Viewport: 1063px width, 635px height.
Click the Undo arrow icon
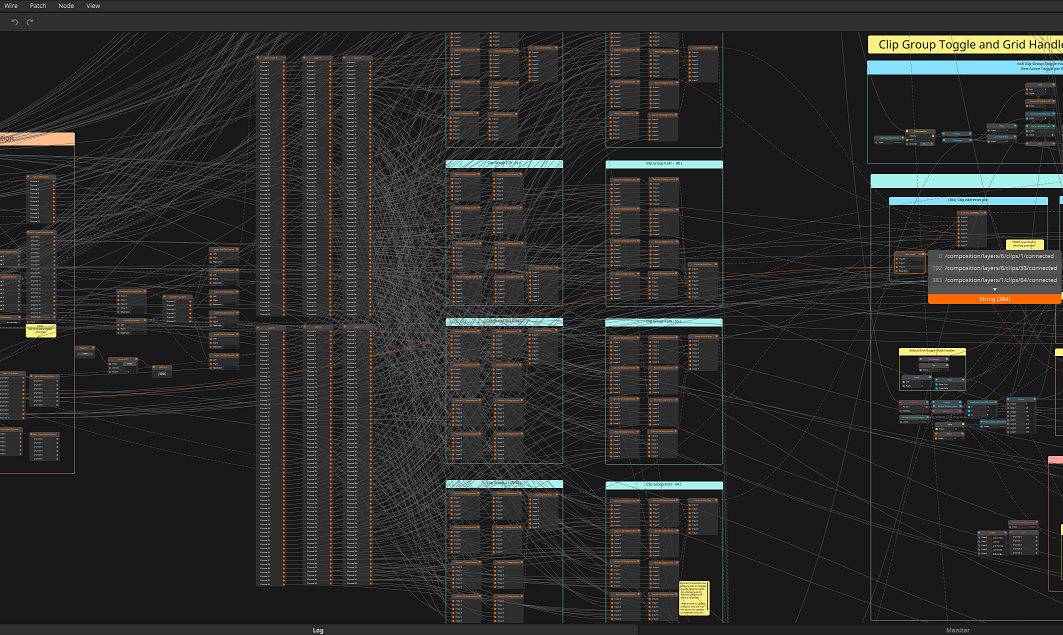[x=15, y=22]
